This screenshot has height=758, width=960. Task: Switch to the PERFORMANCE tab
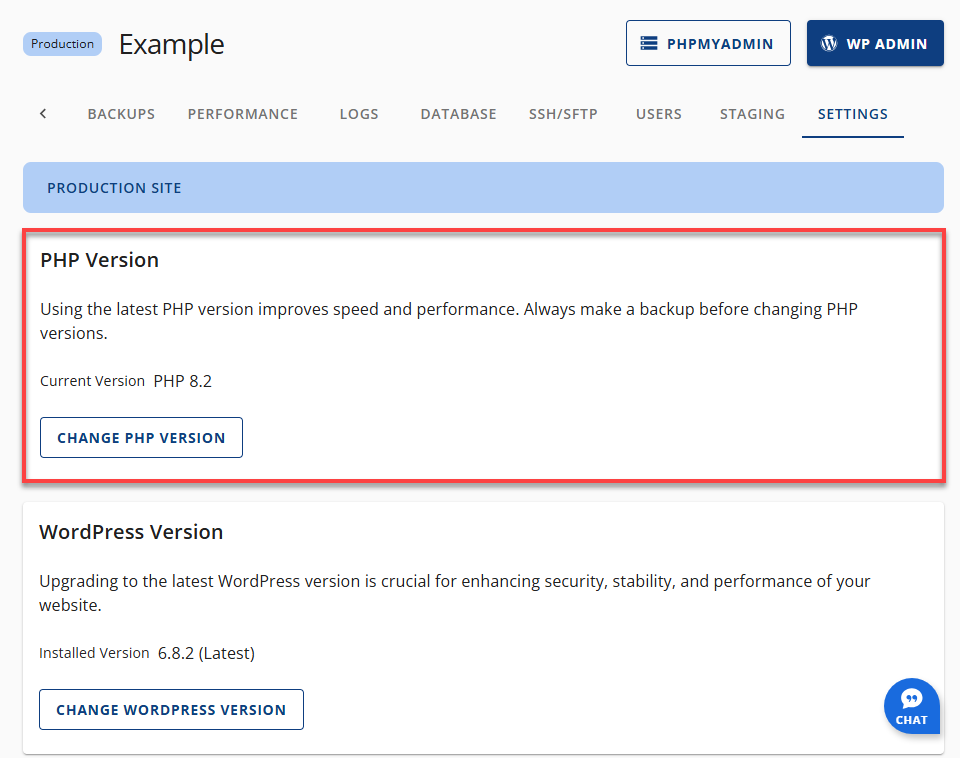pyautogui.click(x=242, y=113)
